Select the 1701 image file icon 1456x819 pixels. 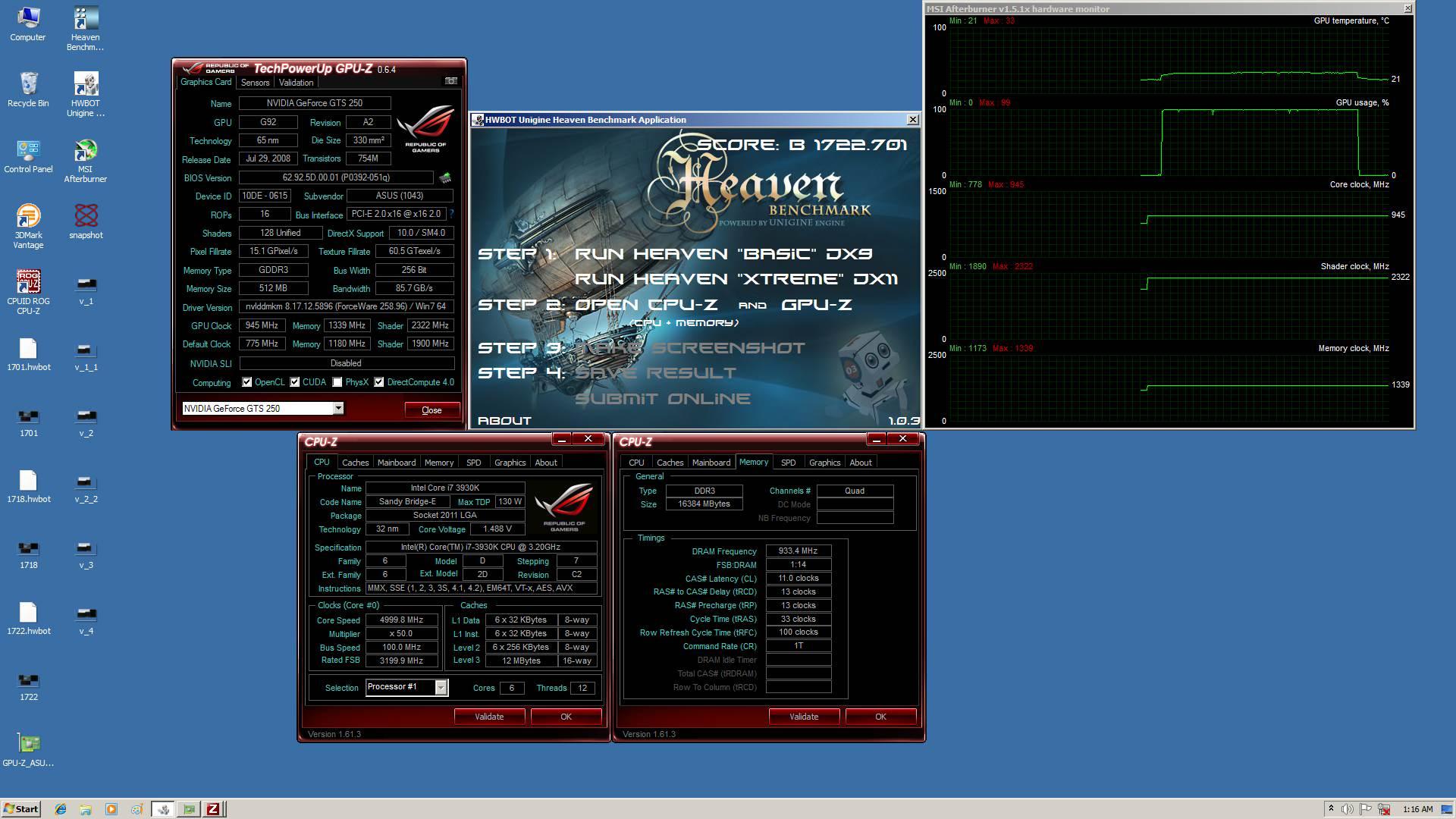28,422
